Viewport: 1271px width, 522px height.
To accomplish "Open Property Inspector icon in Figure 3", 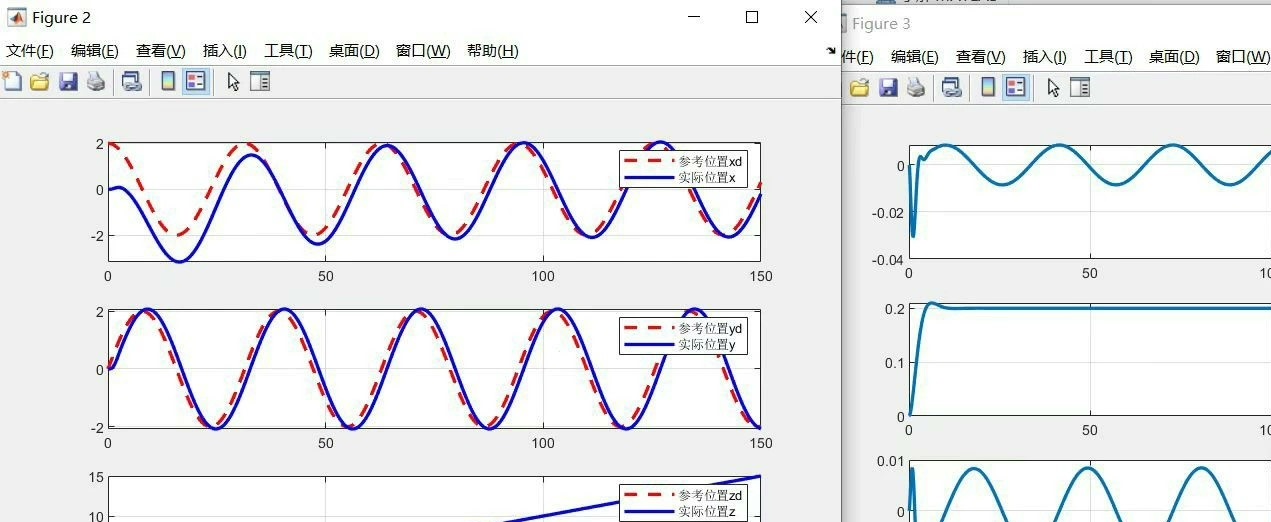I will coord(1080,88).
